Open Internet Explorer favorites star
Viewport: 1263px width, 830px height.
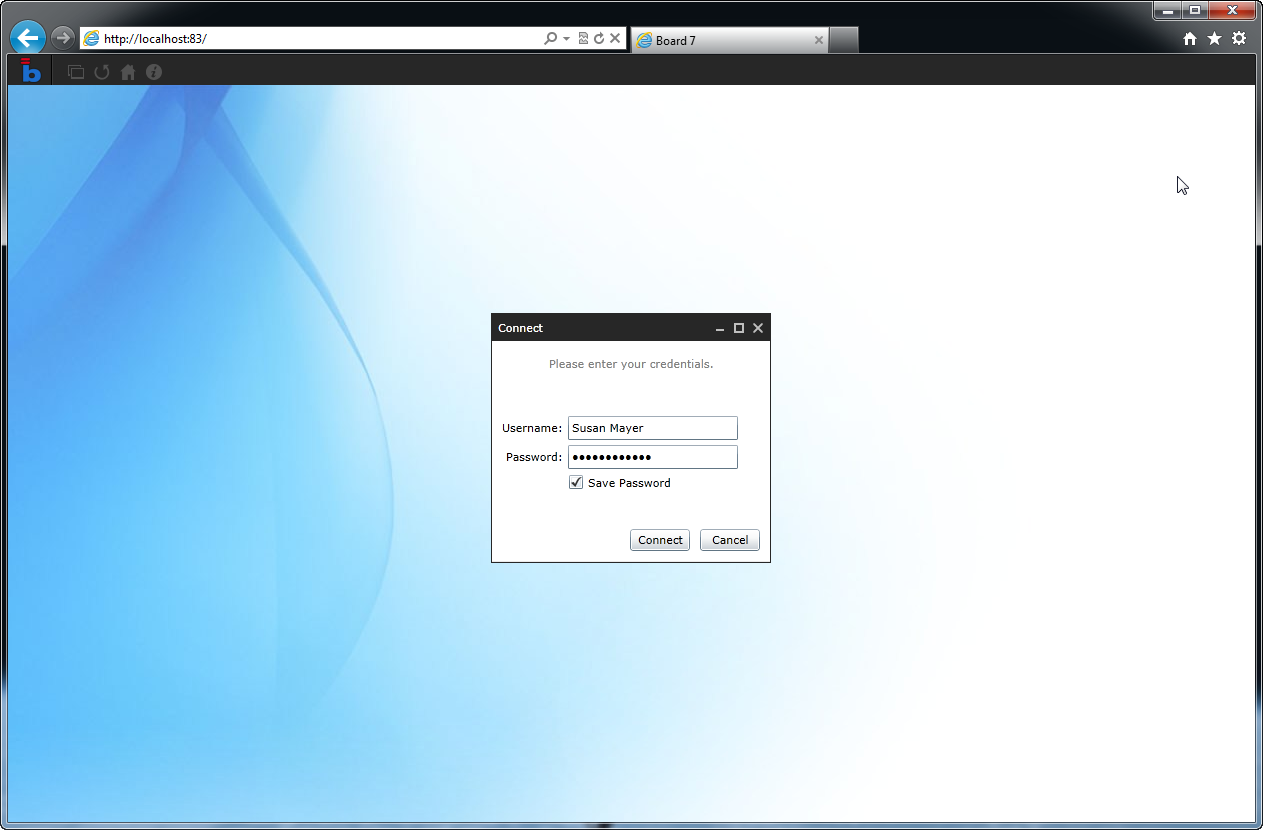pyautogui.click(x=1214, y=39)
